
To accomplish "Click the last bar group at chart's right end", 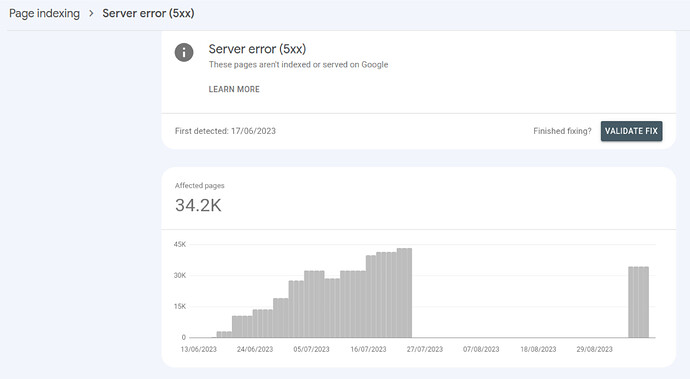I will point(639,302).
